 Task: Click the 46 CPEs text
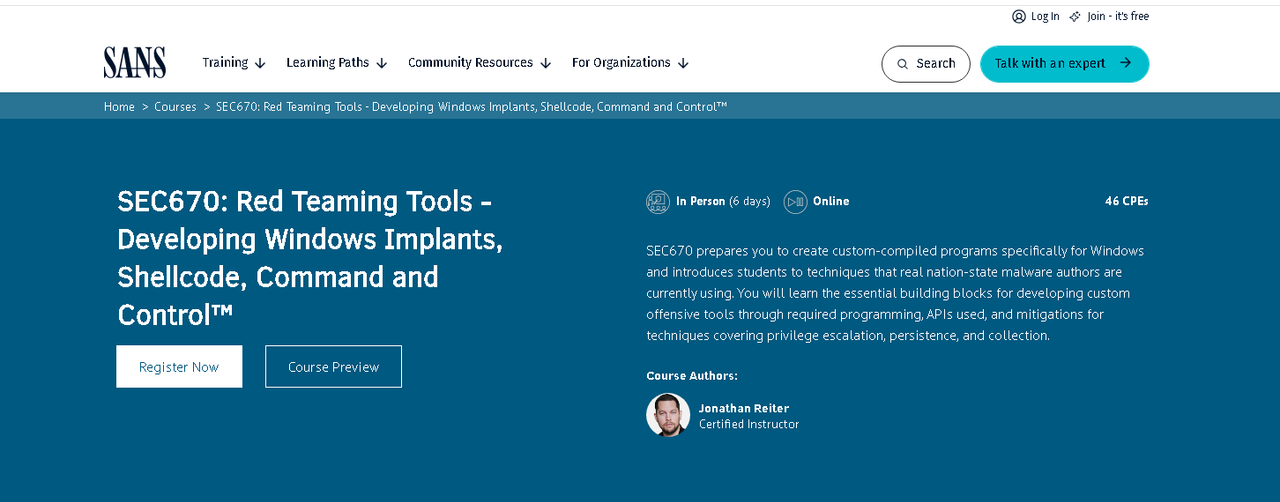point(1127,201)
